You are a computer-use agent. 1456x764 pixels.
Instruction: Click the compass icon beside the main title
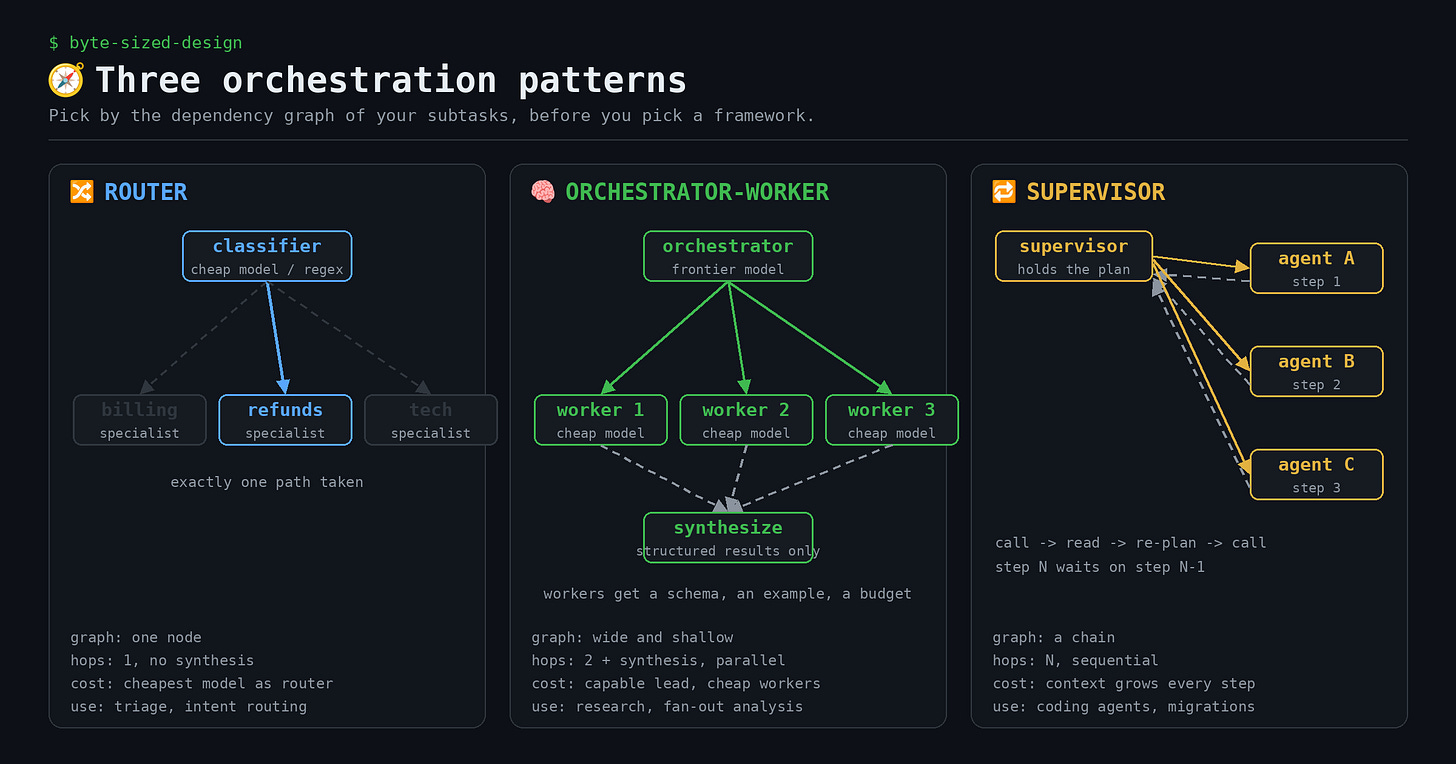coord(66,80)
